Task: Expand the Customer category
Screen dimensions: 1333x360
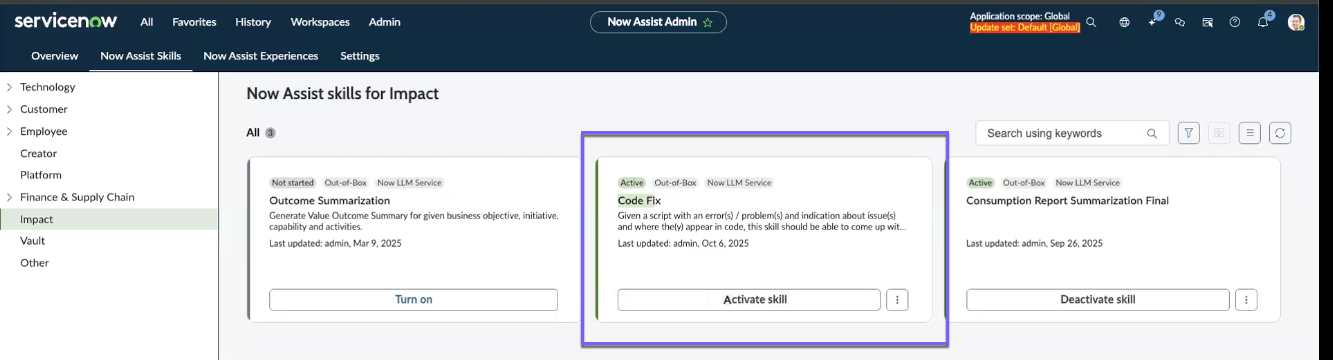Action: tap(10, 109)
